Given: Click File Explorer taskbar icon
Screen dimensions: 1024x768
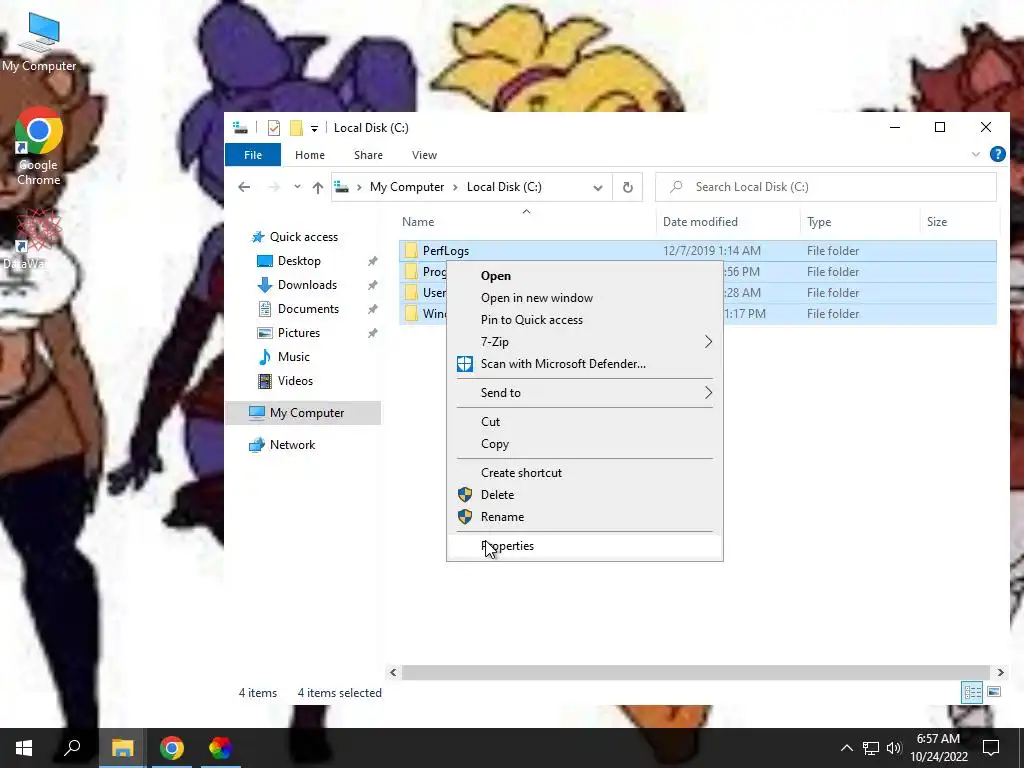Looking at the screenshot, I should click(x=122, y=748).
